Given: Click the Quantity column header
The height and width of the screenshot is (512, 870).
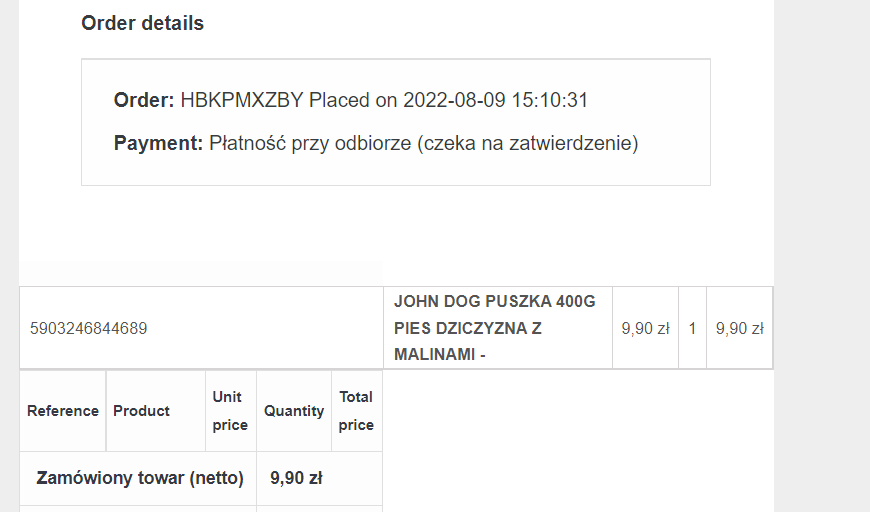Looking at the screenshot, I should click(x=294, y=411).
